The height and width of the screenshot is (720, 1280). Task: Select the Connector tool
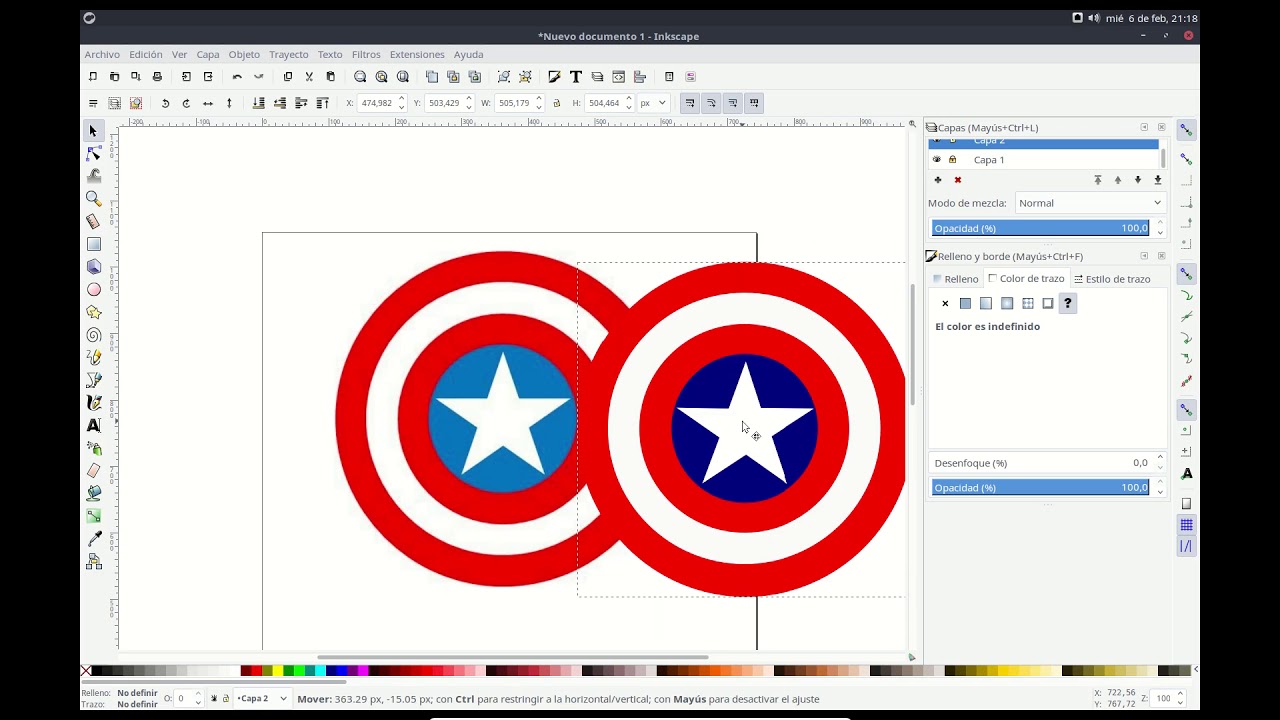tap(94, 562)
